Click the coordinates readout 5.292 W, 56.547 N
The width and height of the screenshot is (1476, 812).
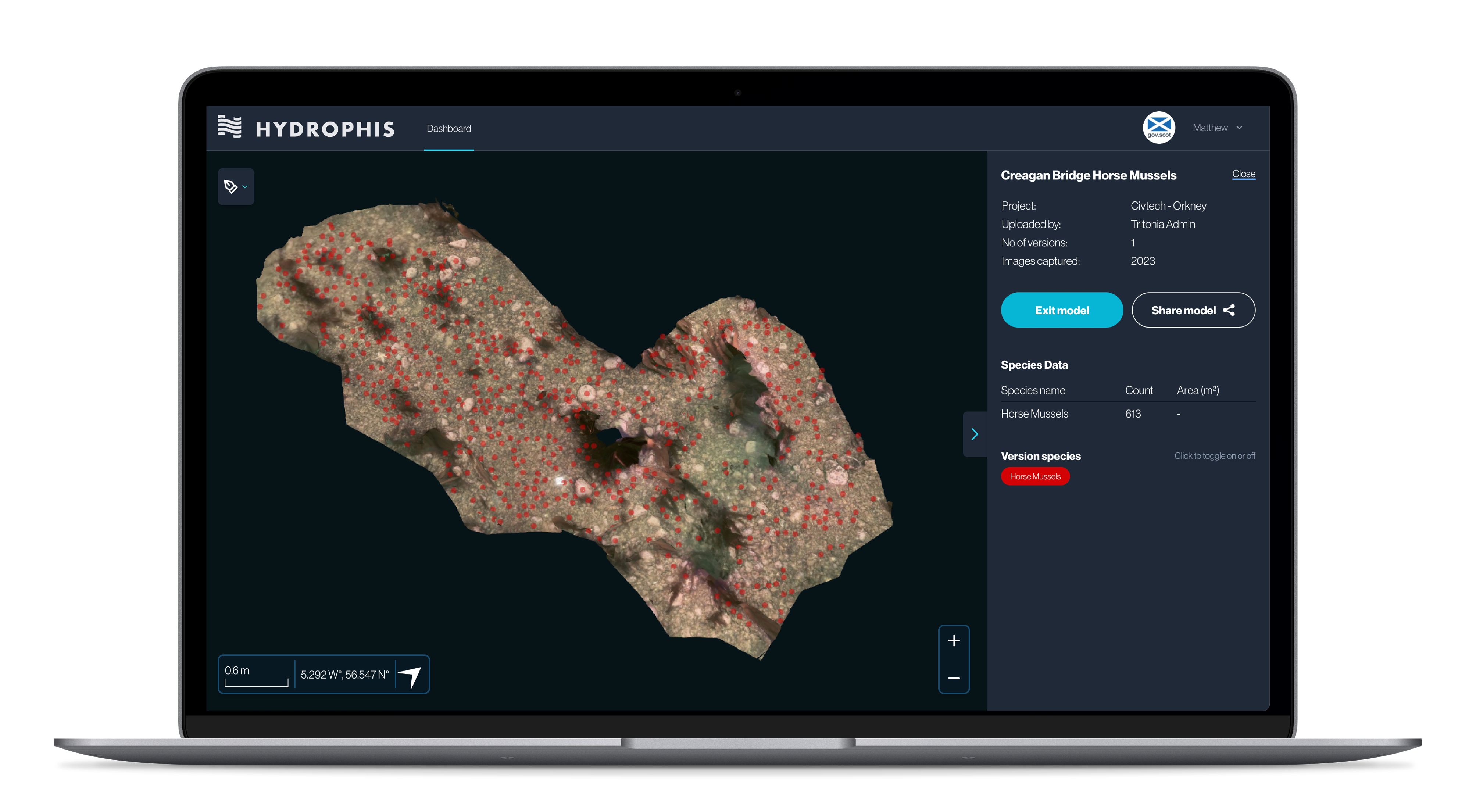344,675
